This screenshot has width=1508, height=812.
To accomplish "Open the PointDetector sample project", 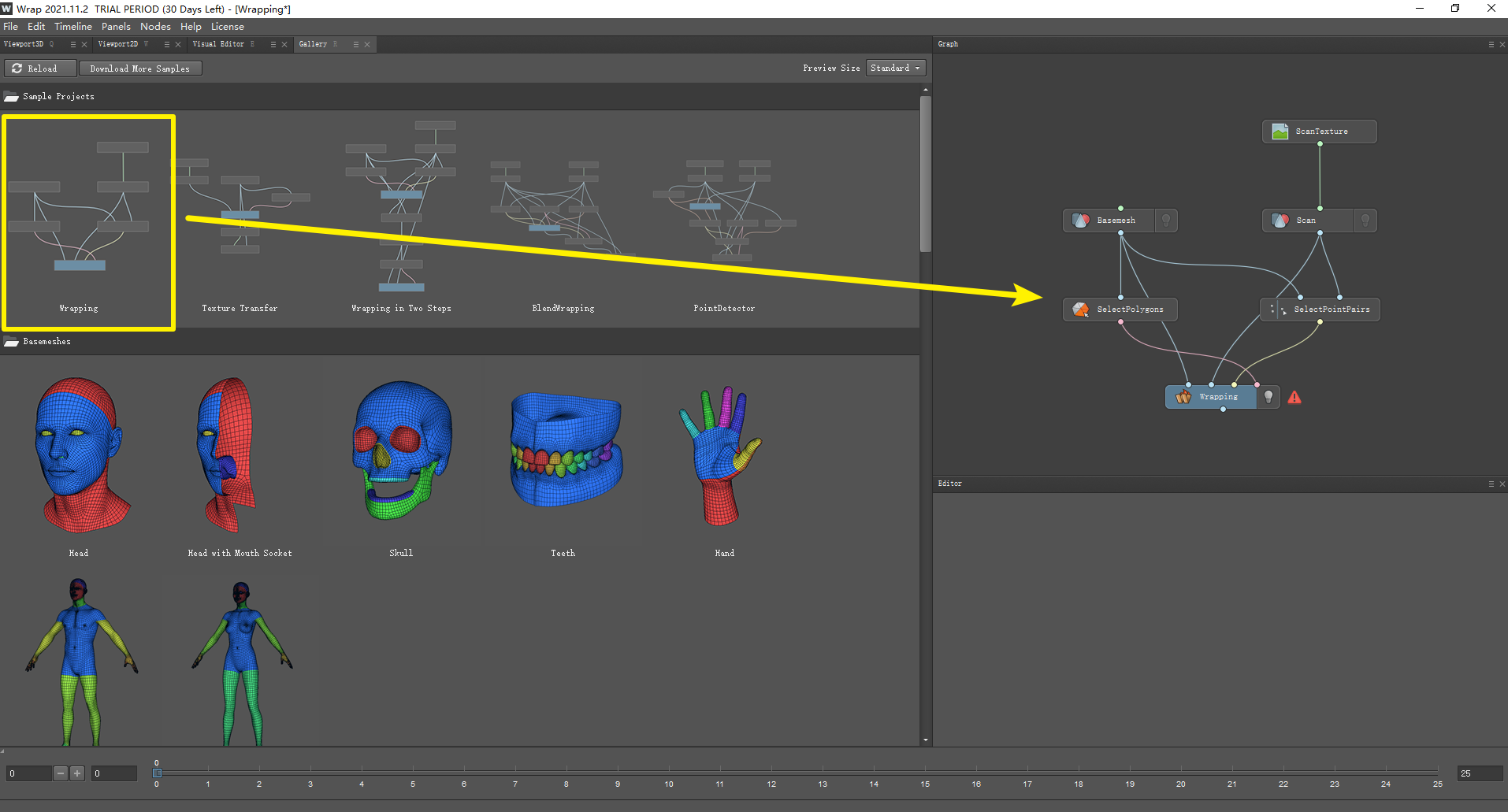I will pos(725,217).
